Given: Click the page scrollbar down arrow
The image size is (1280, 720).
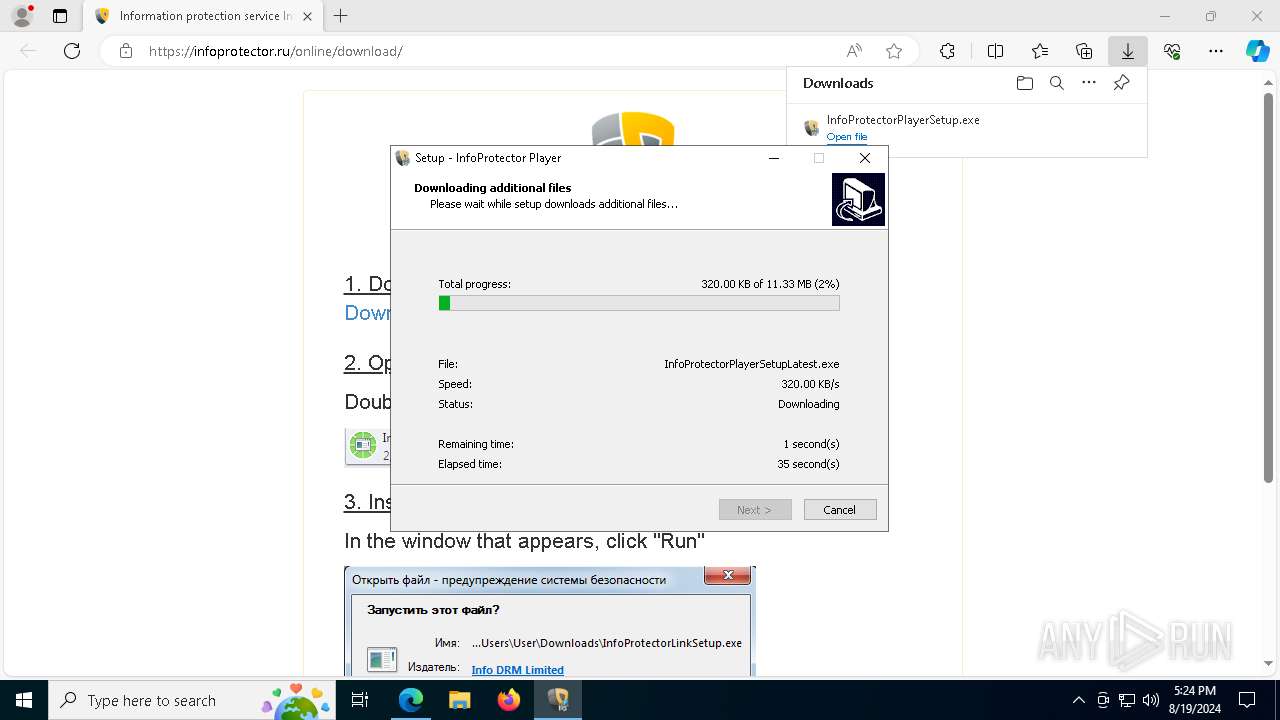Looking at the screenshot, I should pyautogui.click(x=1270, y=664).
